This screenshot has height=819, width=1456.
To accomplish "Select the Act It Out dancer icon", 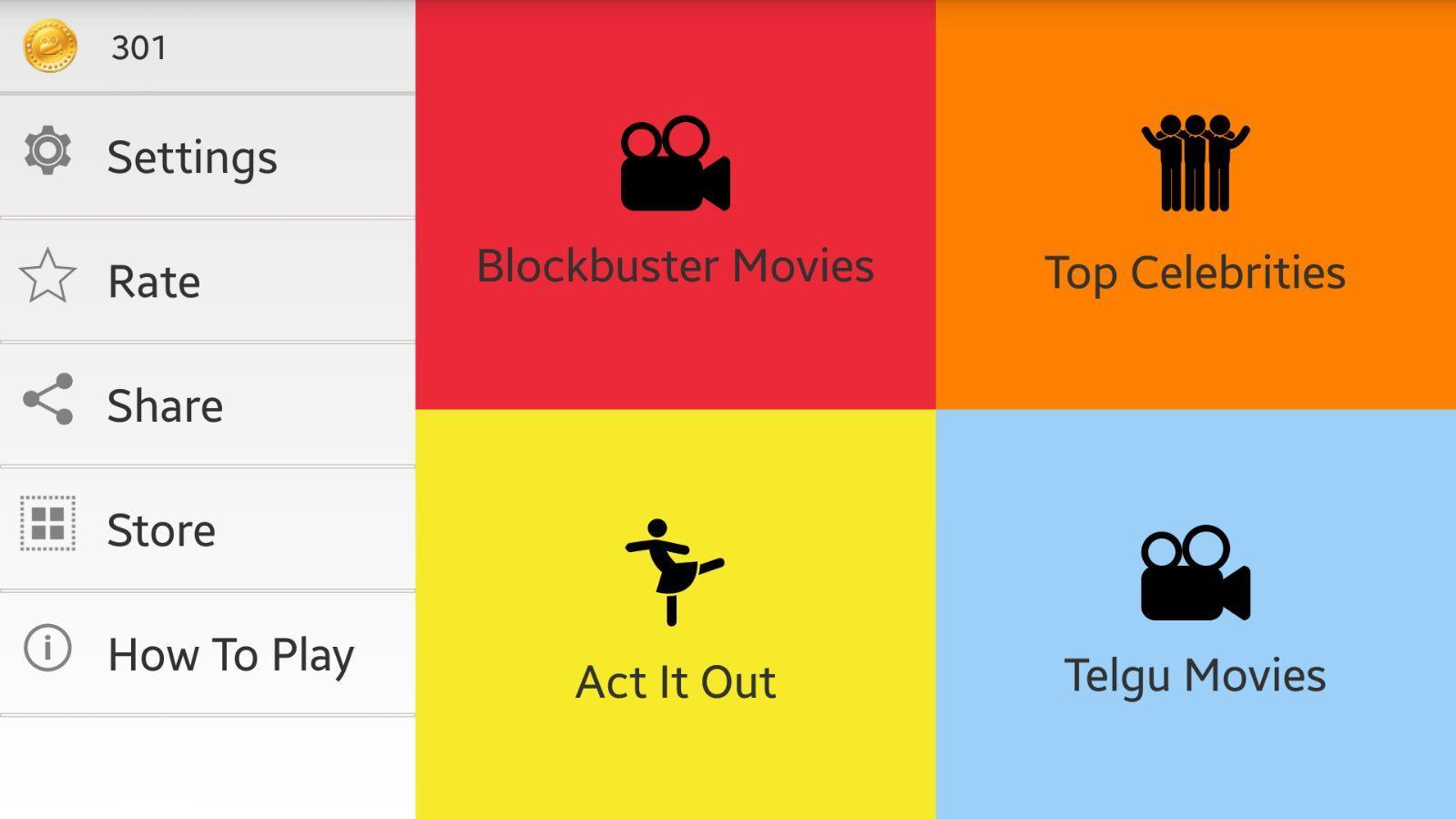I will point(675,572).
